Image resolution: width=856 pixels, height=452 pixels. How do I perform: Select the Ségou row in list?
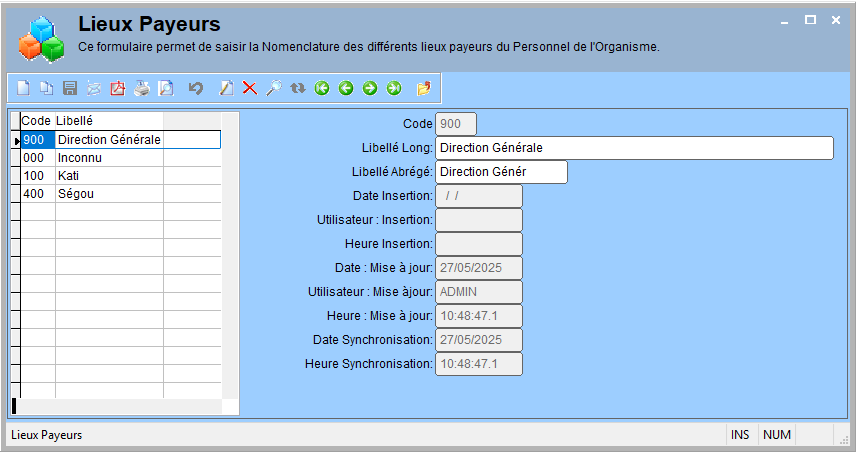(121, 194)
